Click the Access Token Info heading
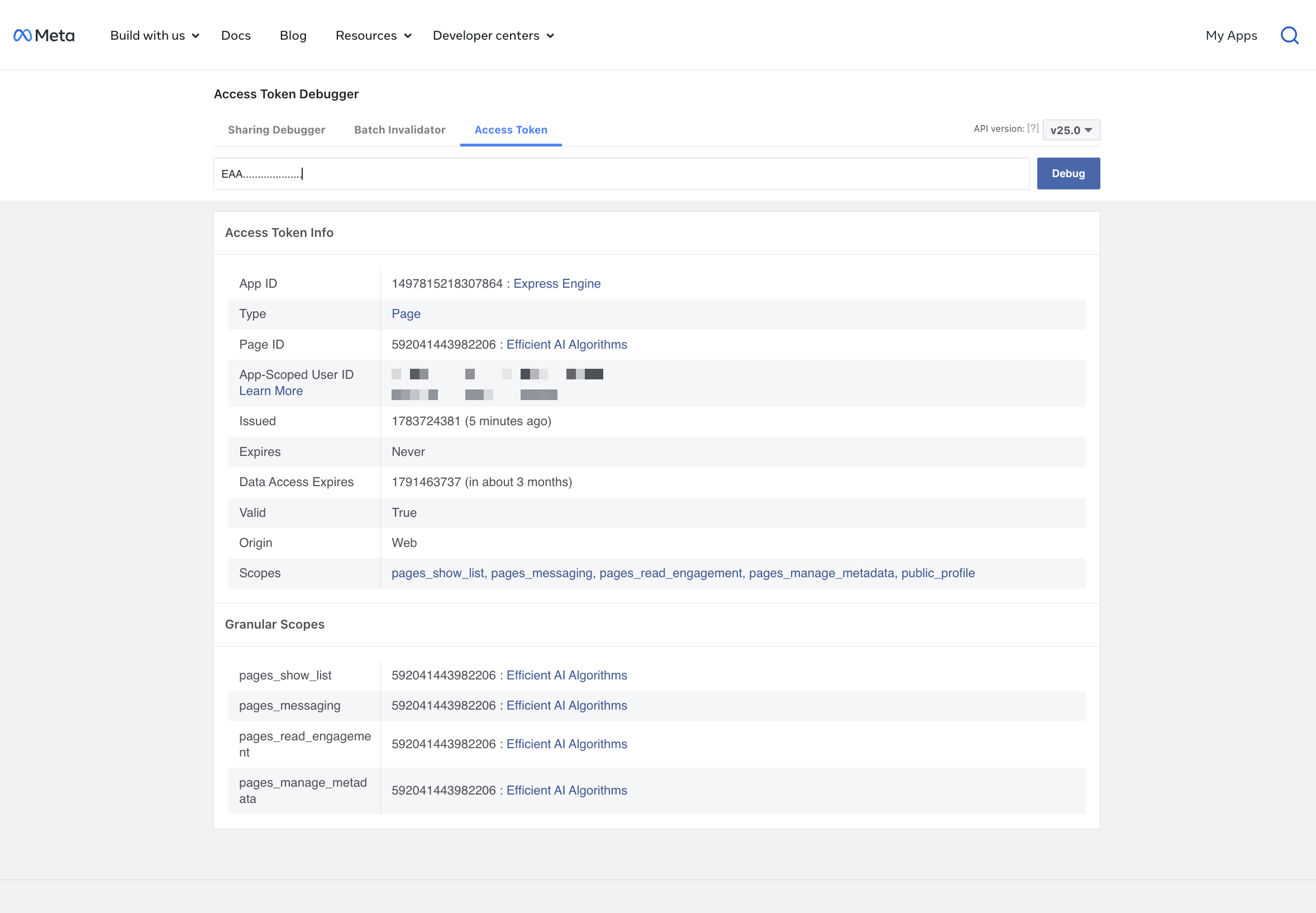Screen dimensions: 1316x913 pos(279,233)
